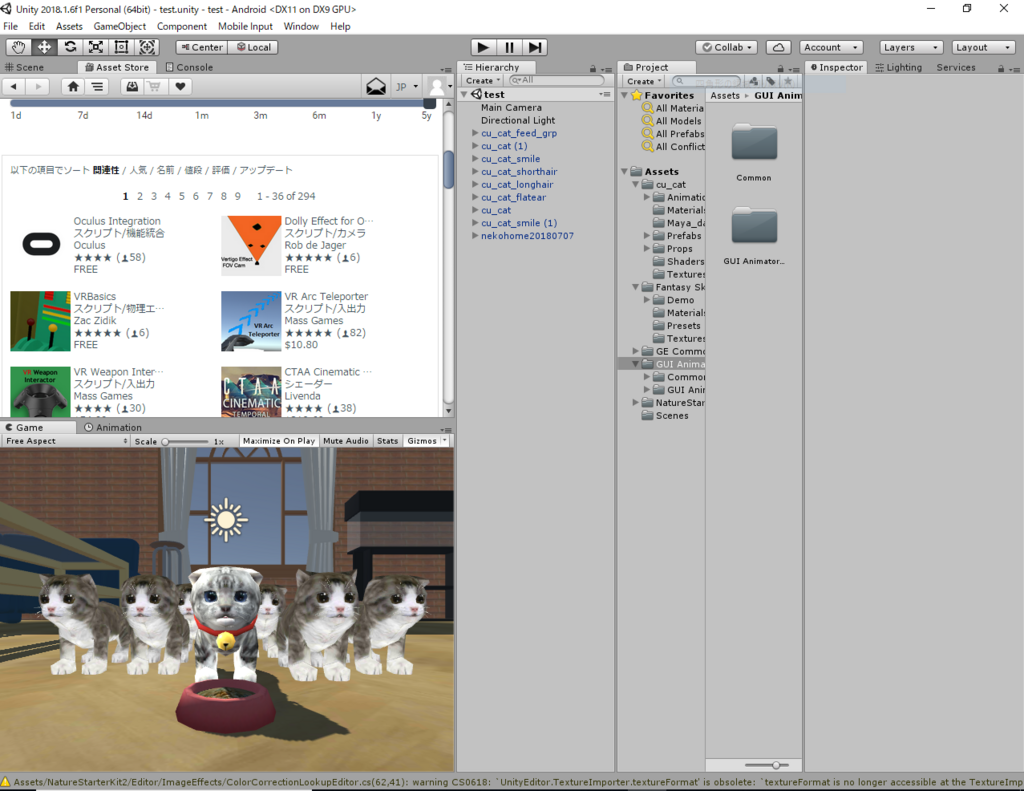This screenshot has width=1024, height=791.
Task: Open the Asset Store messages envelope
Action: pos(376,86)
